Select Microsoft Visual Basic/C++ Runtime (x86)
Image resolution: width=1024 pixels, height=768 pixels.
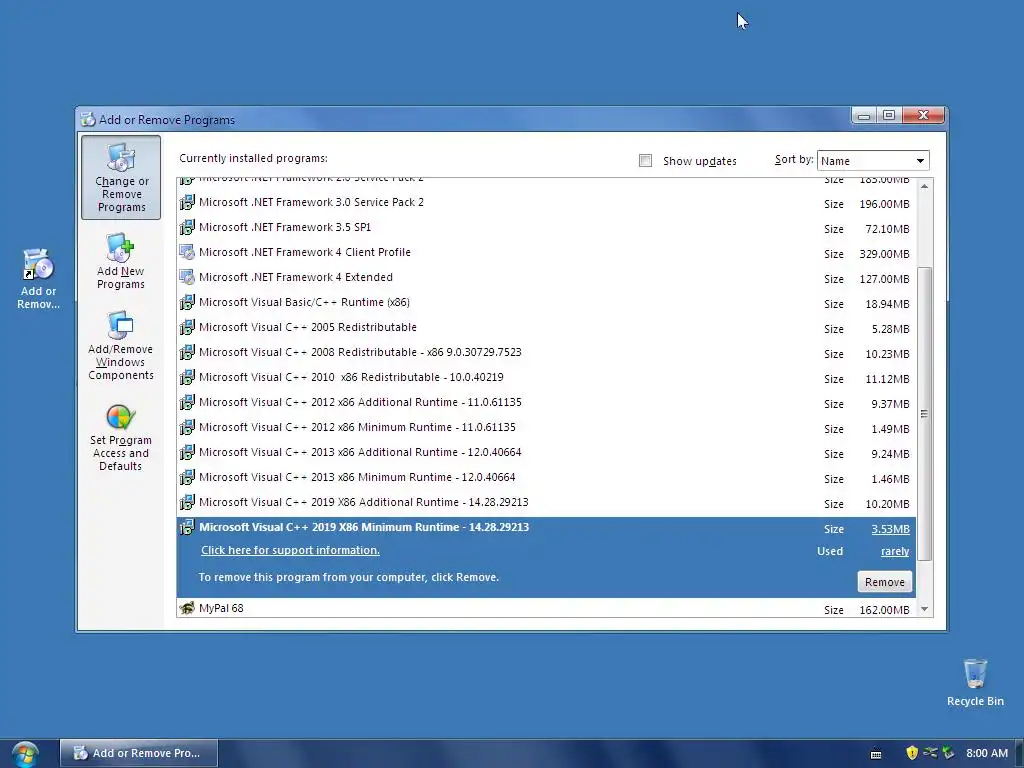click(x=546, y=302)
